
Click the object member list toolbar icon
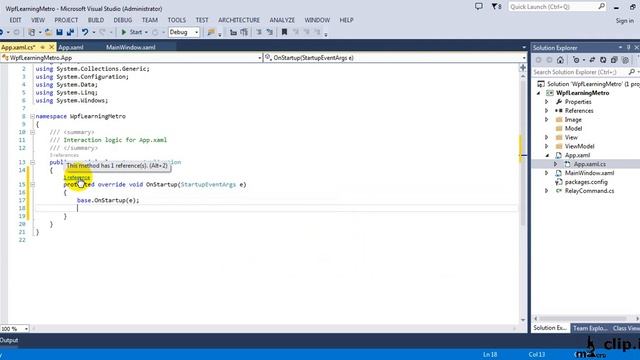pyautogui.click(x=233, y=32)
